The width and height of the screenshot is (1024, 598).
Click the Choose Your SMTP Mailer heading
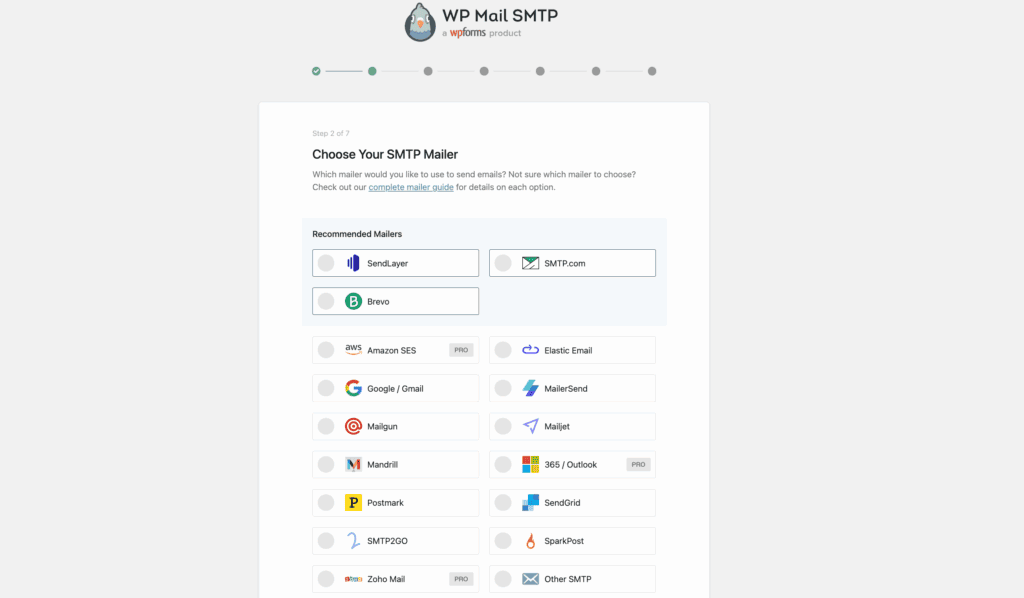[385, 155]
